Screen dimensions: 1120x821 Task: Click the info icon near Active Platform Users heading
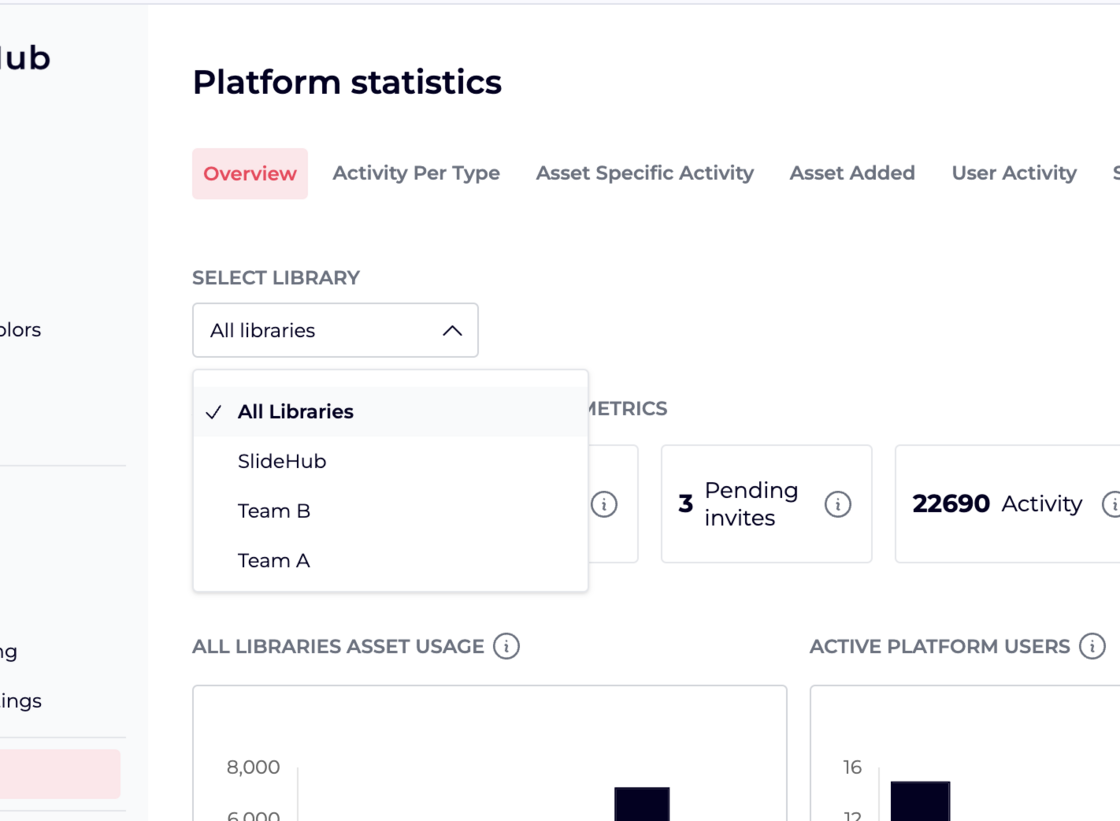[x=1090, y=647]
